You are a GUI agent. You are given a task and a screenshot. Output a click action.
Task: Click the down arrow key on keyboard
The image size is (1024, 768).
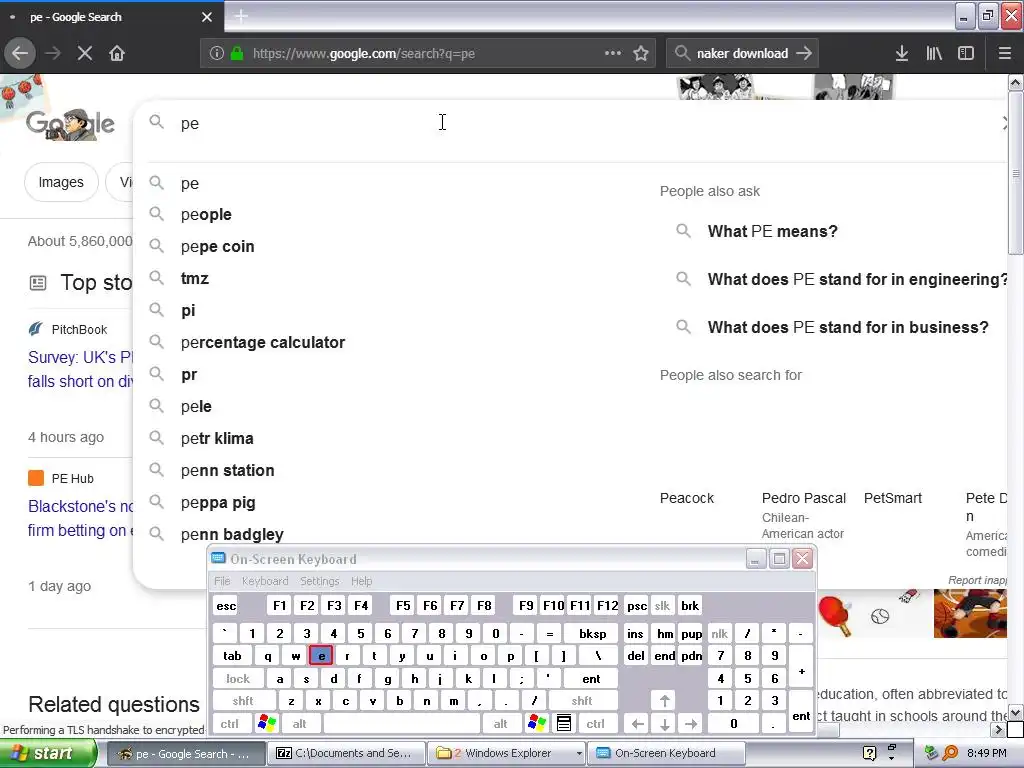coord(665,724)
